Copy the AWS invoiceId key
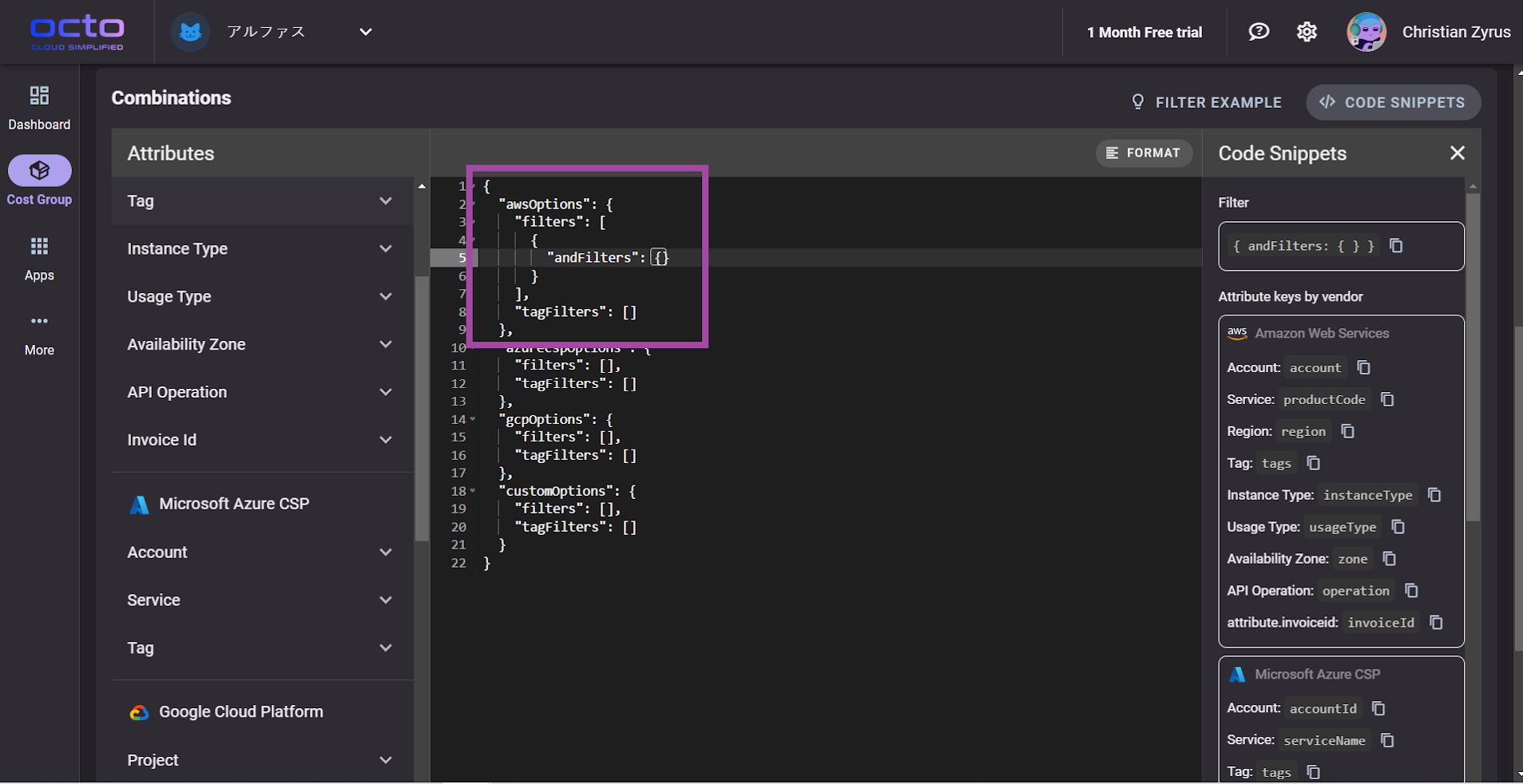 (1436, 623)
